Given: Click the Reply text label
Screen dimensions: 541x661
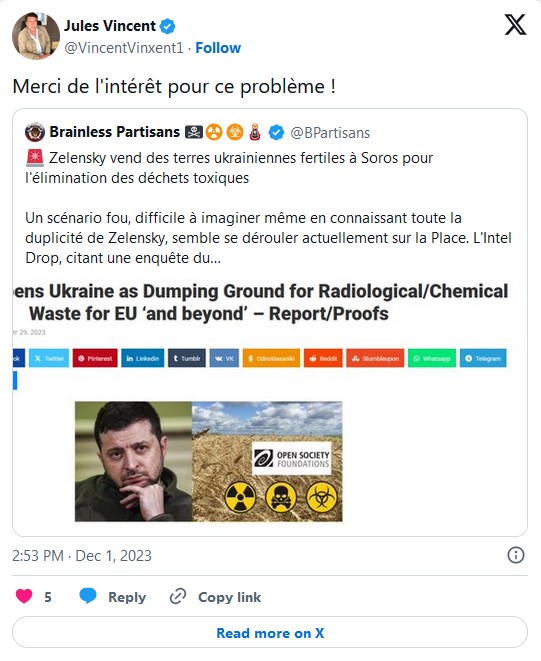Looking at the screenshot, I should [127, 597].
